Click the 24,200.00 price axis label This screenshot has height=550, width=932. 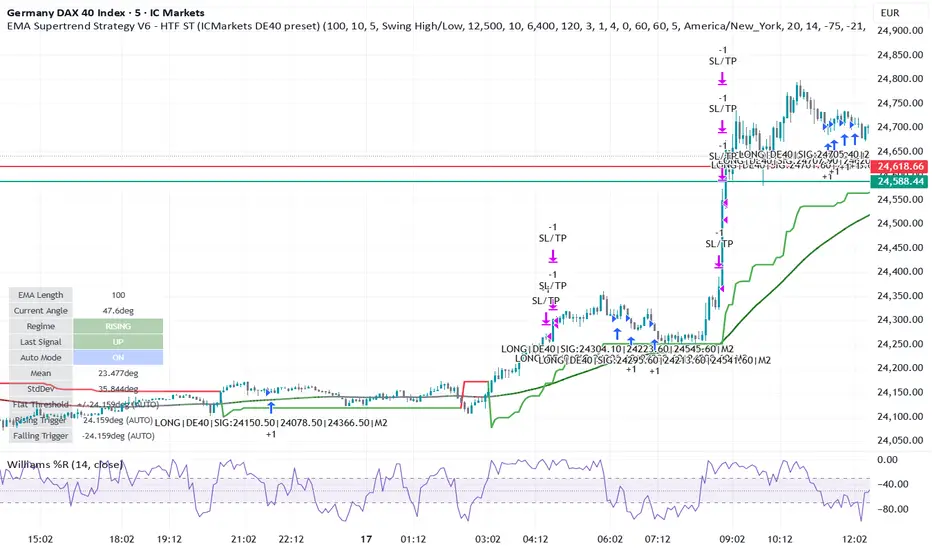[900, 367]
